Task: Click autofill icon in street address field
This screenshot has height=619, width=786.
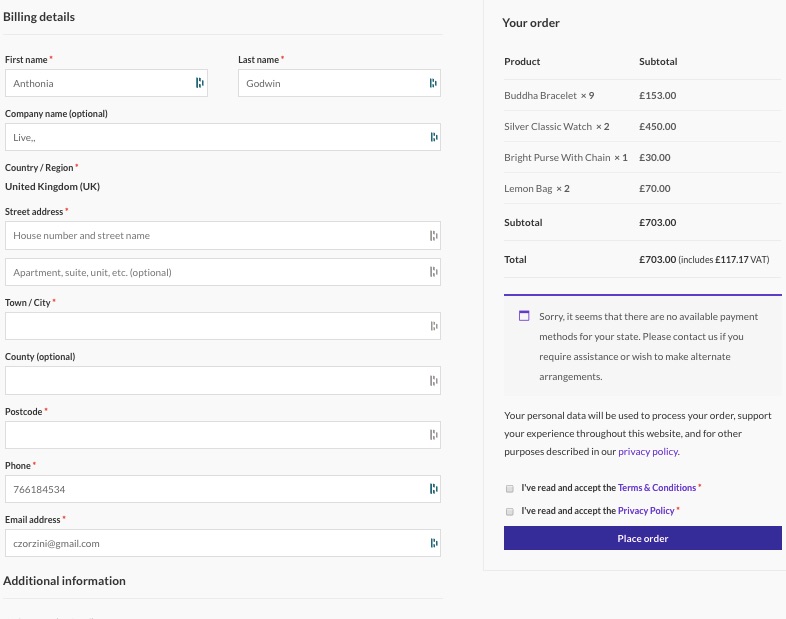Action: tap(433, 236)
